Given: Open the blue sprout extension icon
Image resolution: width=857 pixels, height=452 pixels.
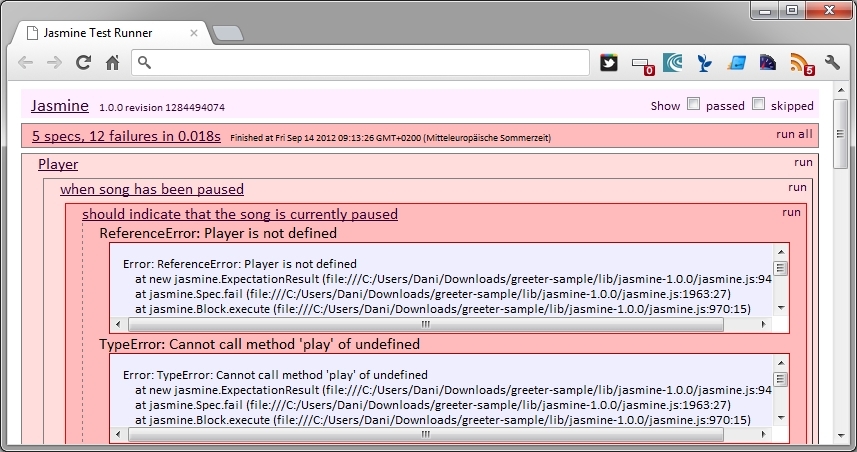Looking at the screenshot, I should coord(705,63).
